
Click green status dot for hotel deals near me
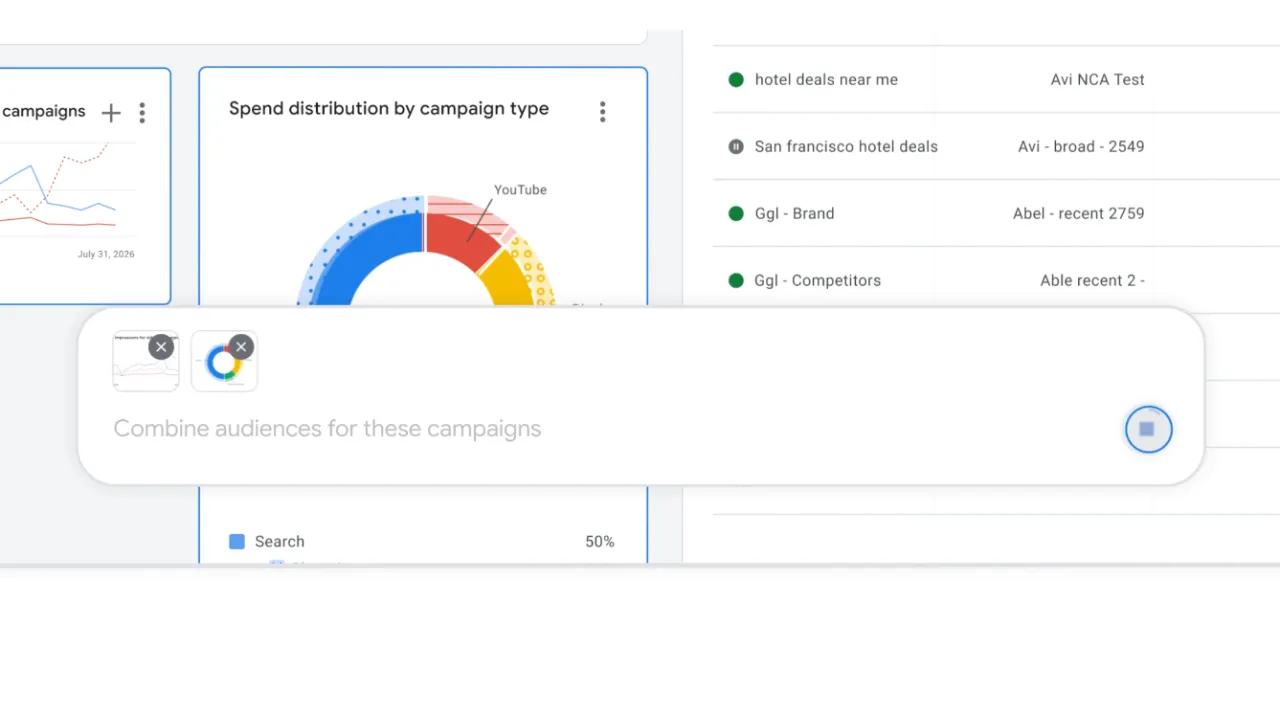click(x=736, y=80)
